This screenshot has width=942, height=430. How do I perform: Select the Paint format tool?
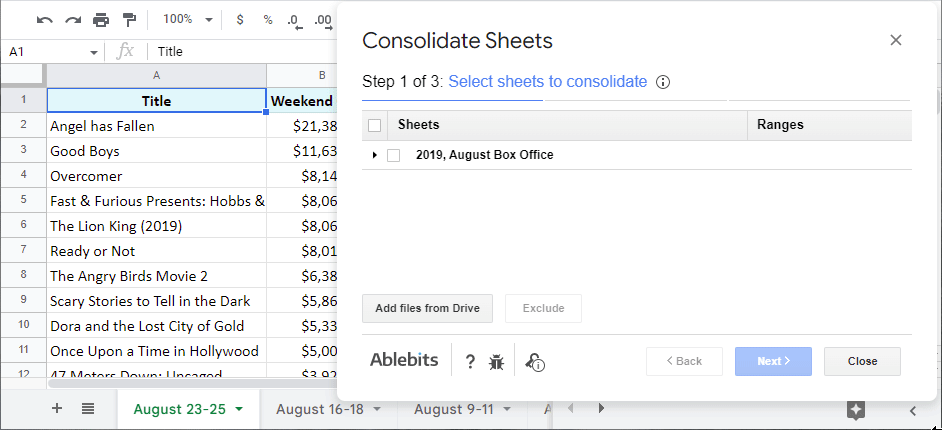tap(129, 19)
